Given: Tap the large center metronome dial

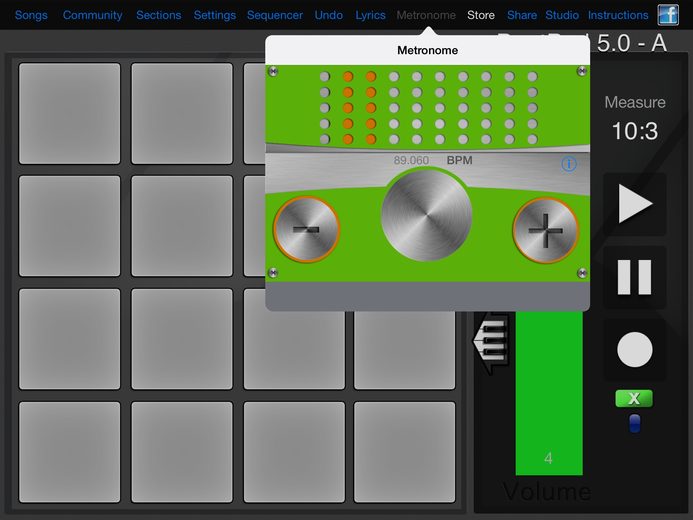Looking at the screenshot, I should coord(426,216).
